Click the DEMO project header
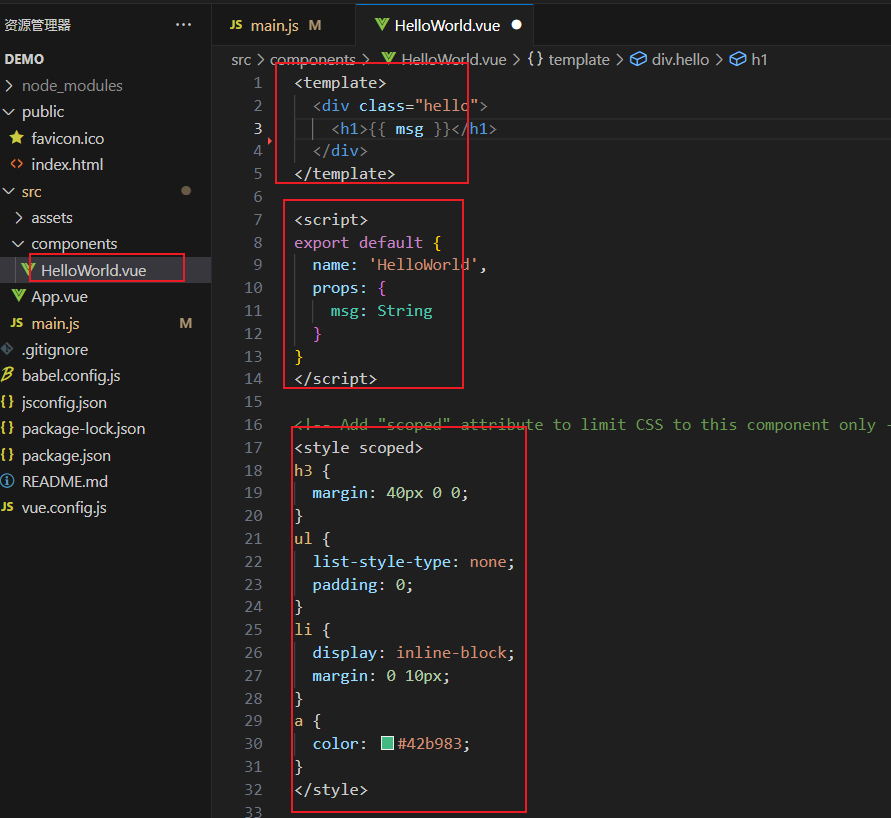 pos(24,59)
